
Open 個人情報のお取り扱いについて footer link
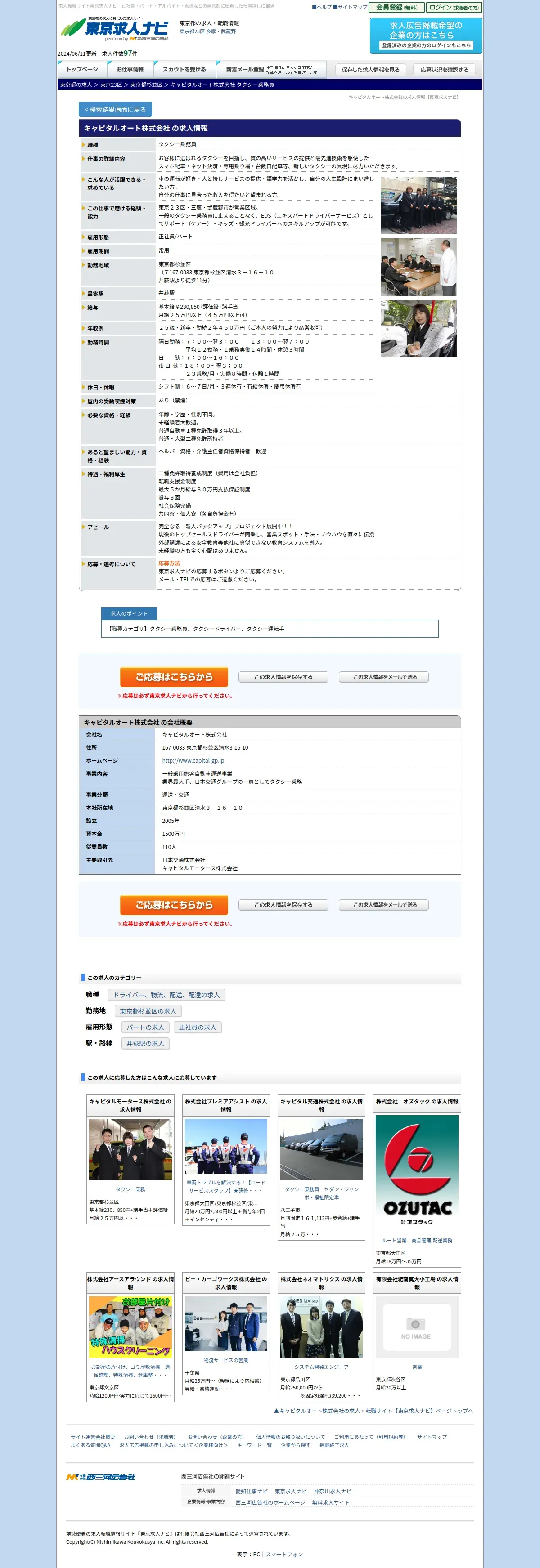(290, 1437)
